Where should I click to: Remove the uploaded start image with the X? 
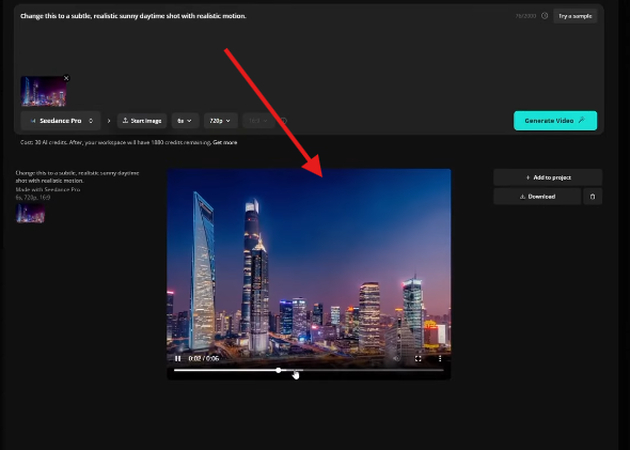pos(66,78)
